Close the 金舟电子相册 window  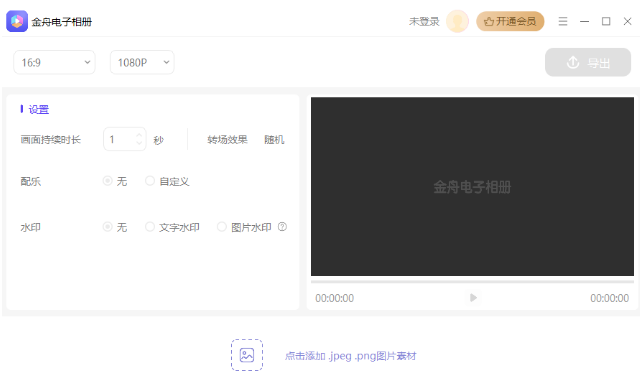point(627,21)
